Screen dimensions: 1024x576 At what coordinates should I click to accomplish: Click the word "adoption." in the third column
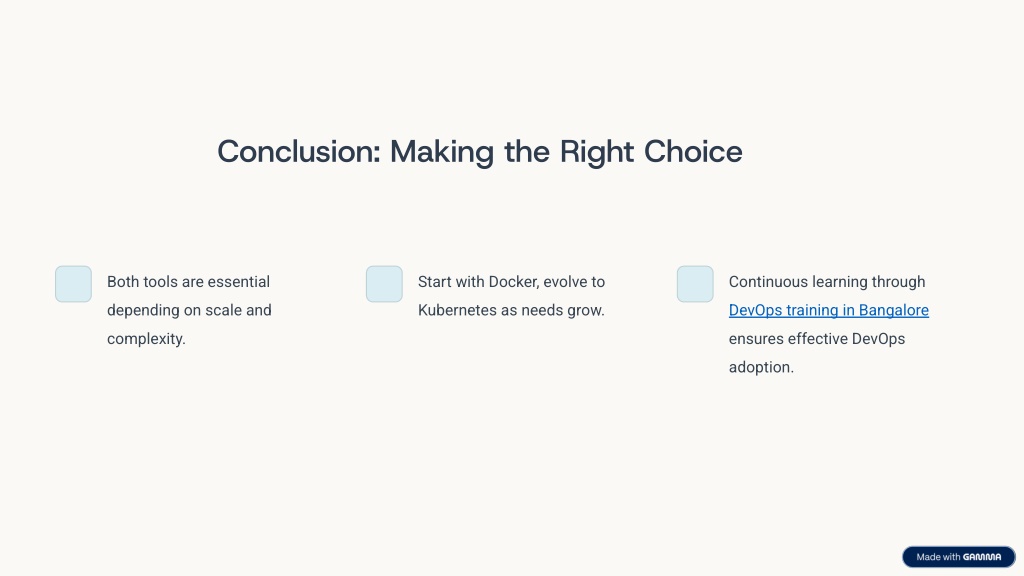pyautogui.click(x=761, y=367)
